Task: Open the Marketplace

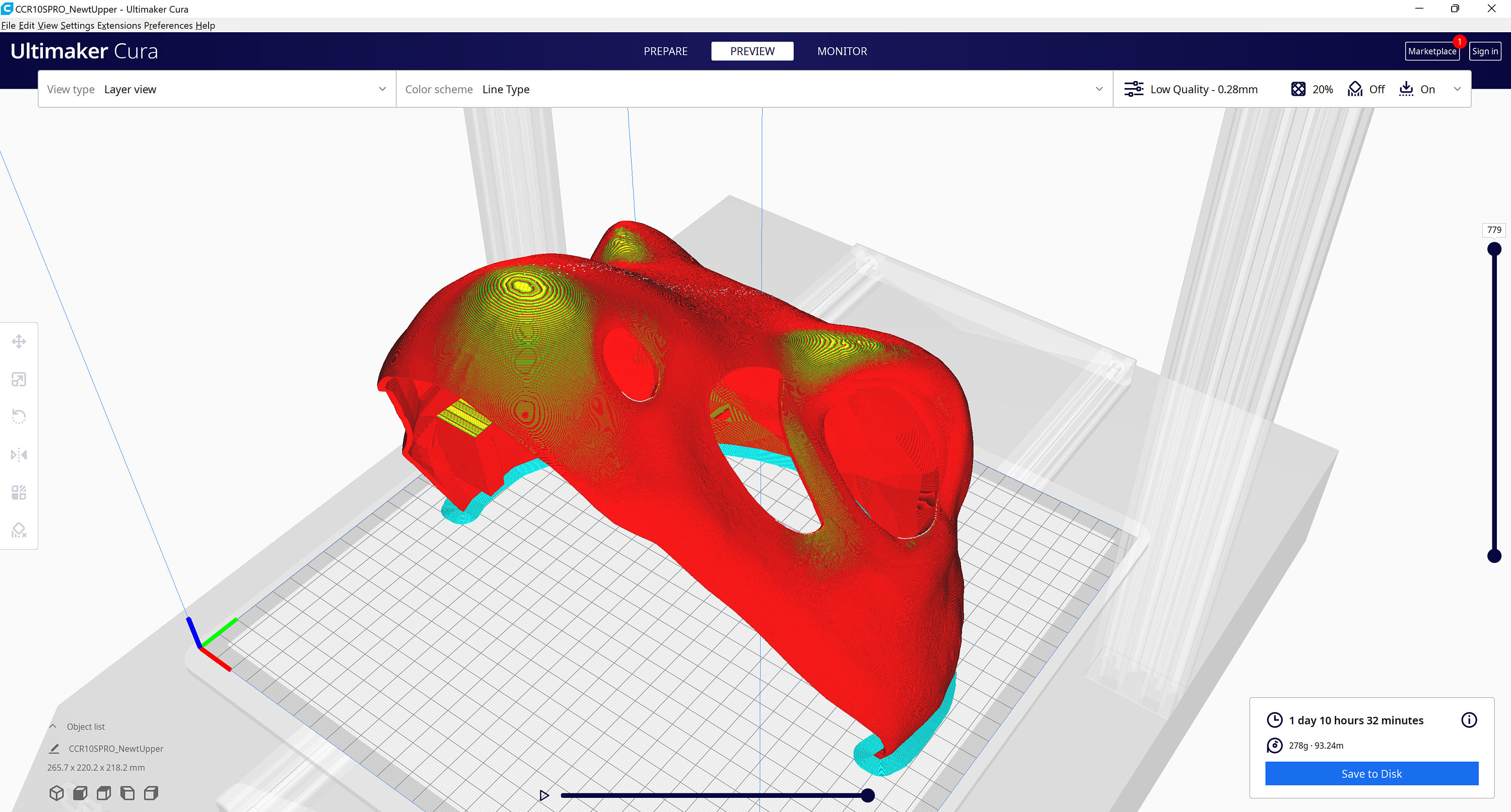Action: point(1432,51)
